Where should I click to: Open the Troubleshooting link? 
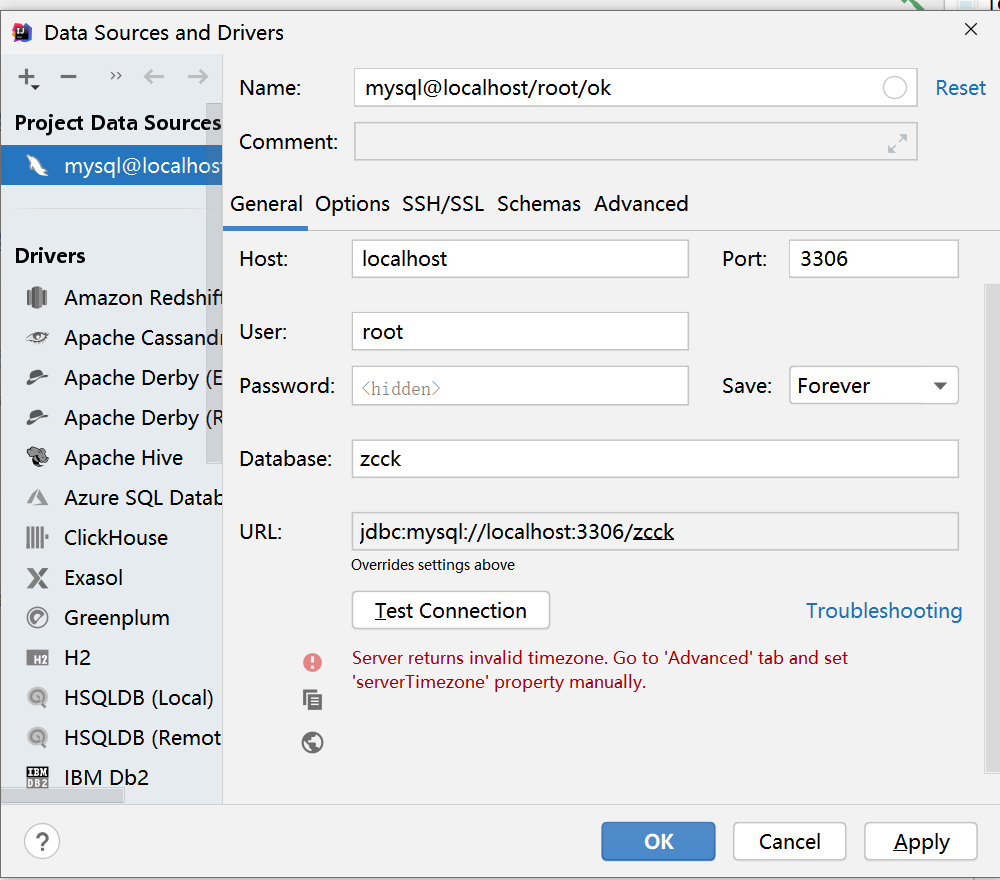(x=884, y=611)
